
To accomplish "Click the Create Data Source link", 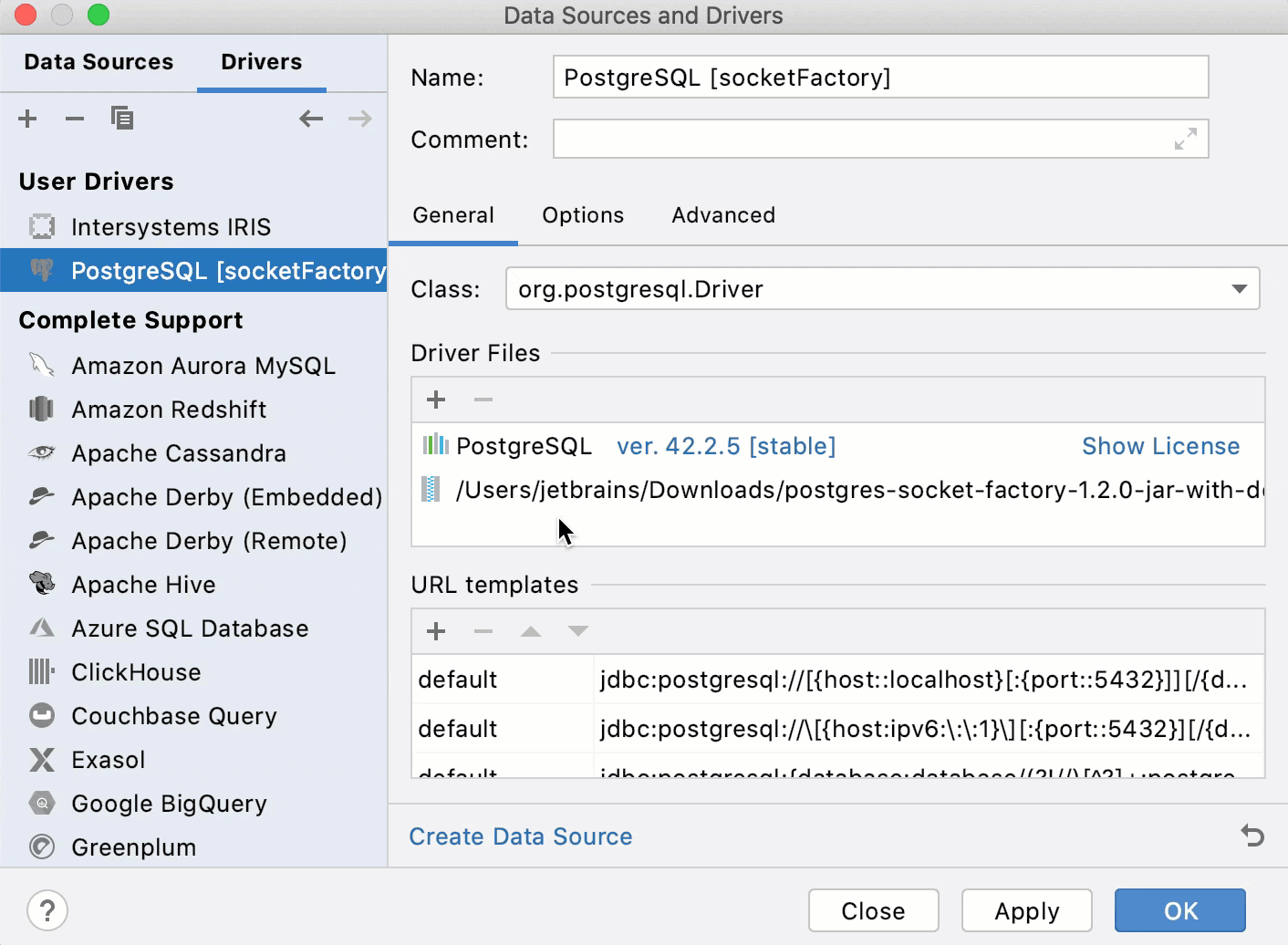I will click(x=521, y=836).
